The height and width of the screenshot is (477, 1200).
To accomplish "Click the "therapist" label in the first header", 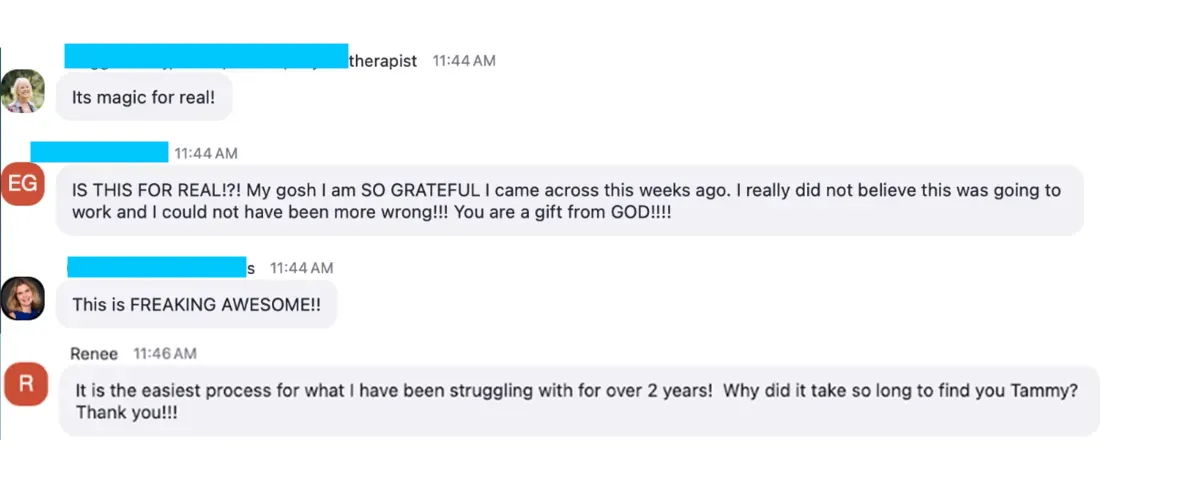I will point(383,61).
